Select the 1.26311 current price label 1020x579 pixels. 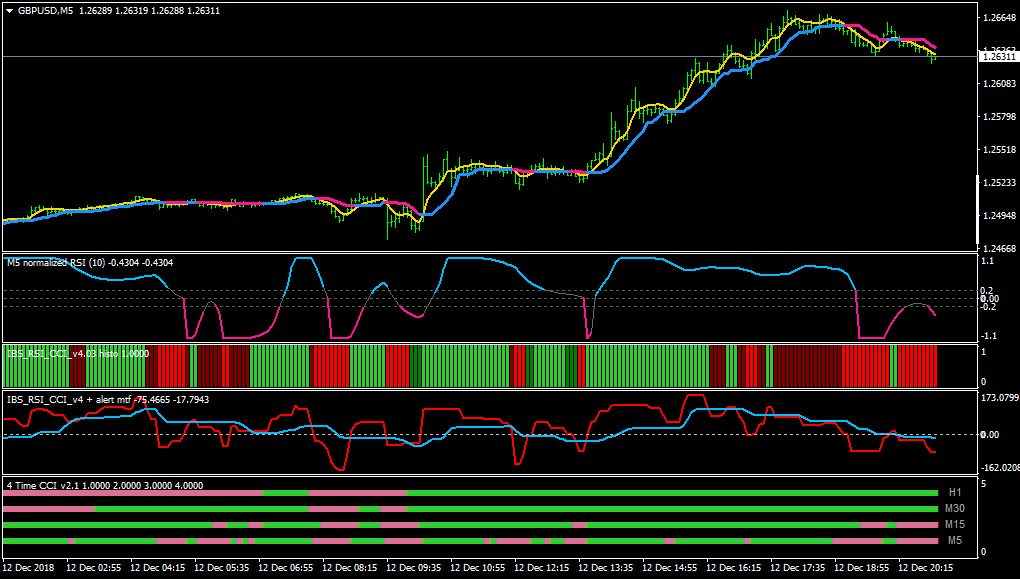point(999,57)
